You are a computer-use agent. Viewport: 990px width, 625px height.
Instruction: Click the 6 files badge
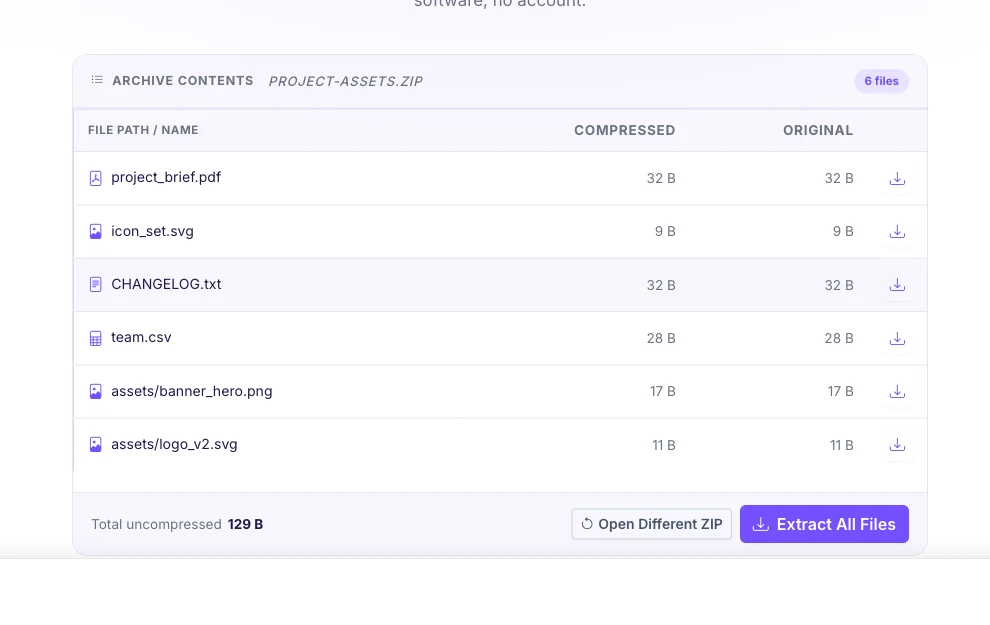click(x=881, y=81)
